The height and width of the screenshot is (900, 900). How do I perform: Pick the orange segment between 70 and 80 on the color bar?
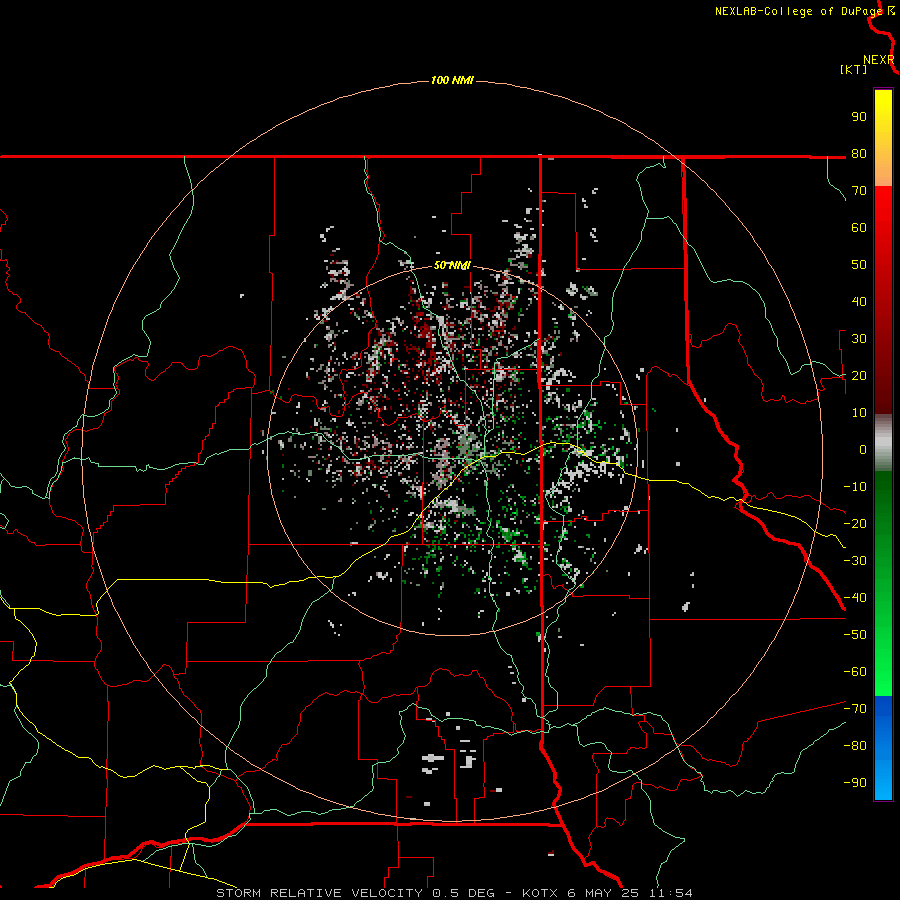tap(883, 170)
